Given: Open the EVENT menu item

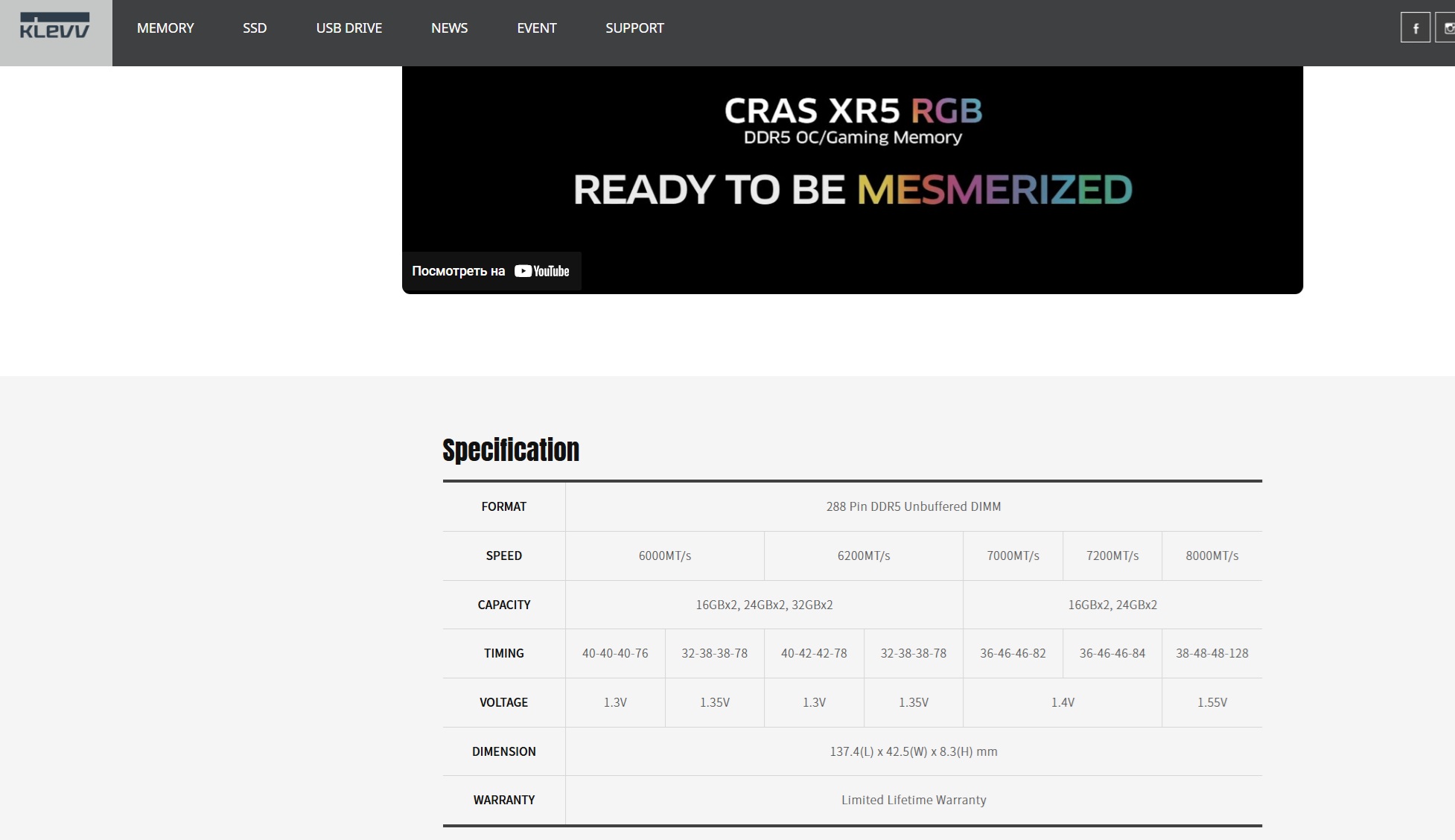Looking at the screenshot, I should [x=536, y=28].
